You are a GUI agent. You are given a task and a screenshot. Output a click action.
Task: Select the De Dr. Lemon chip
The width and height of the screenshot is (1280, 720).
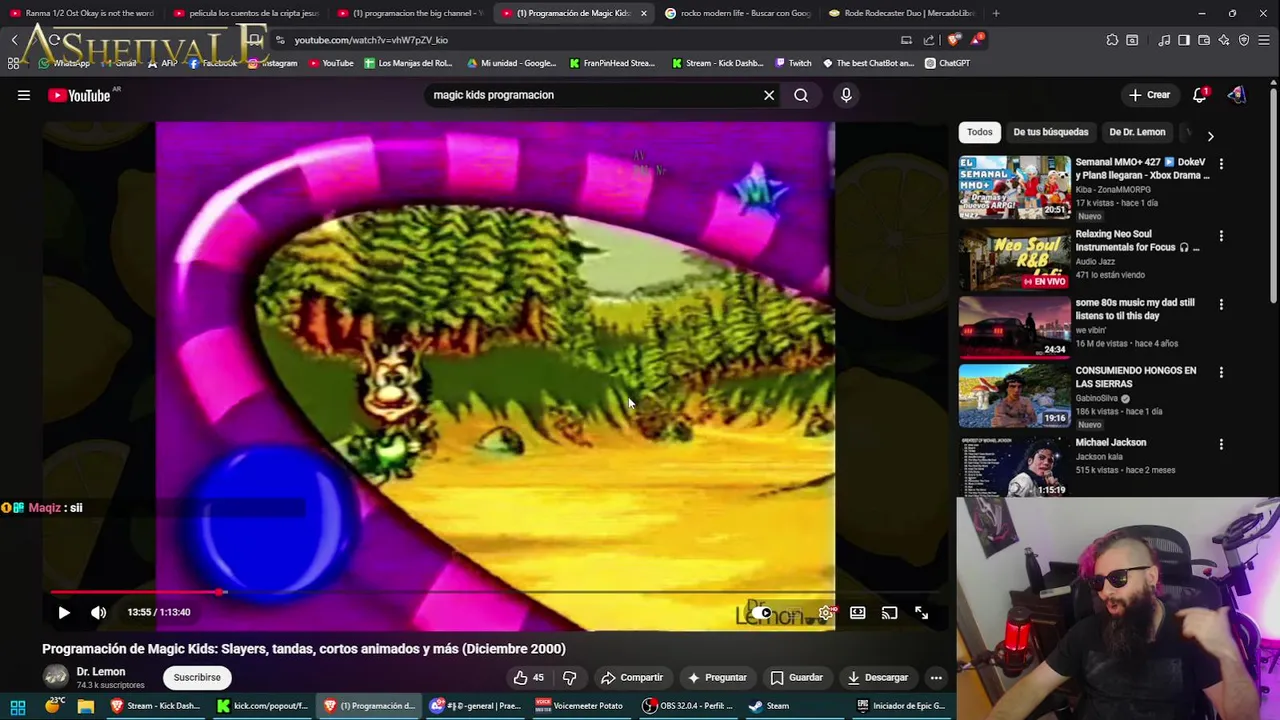click(1137, 132)
